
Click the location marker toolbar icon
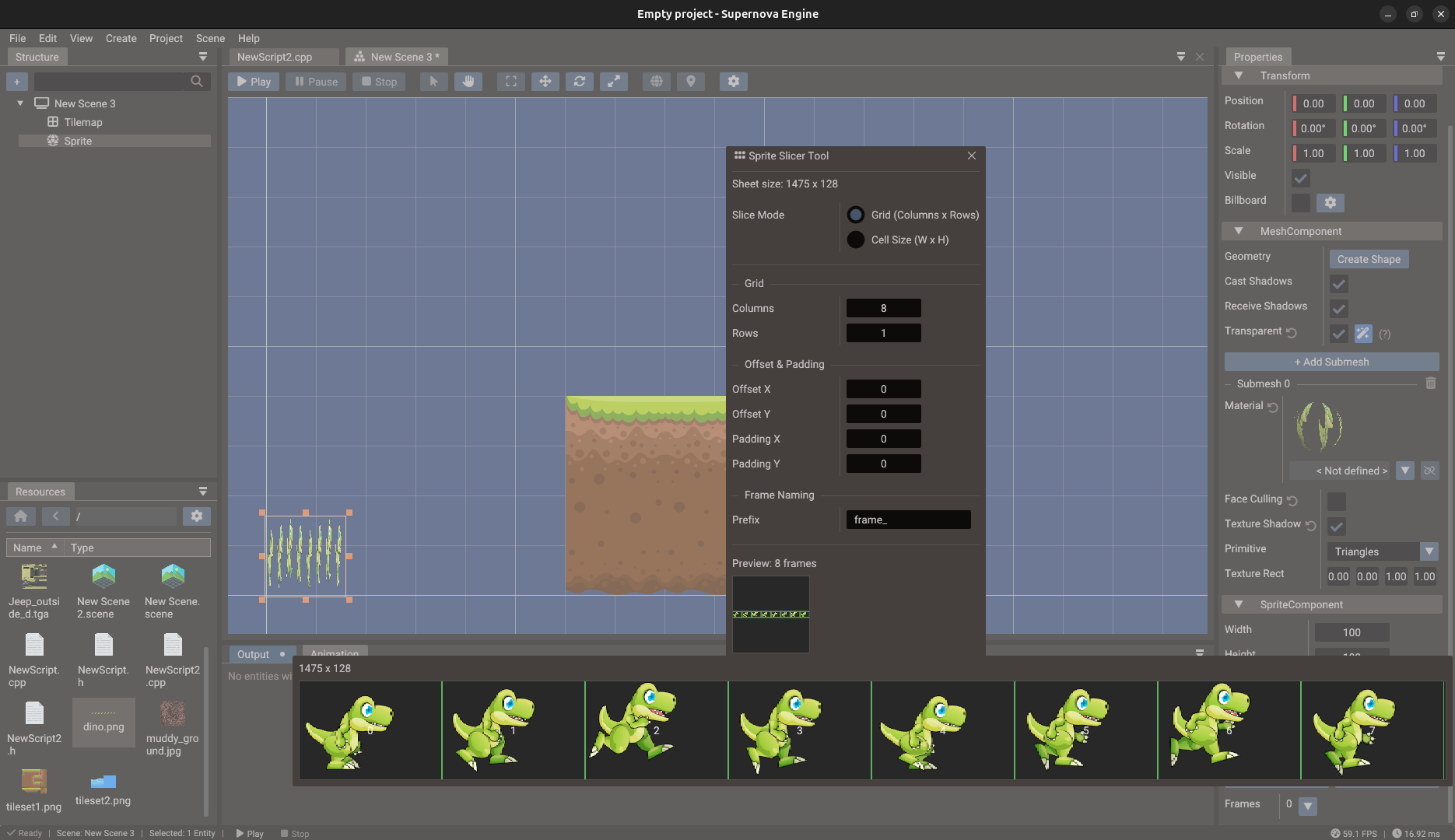point(690,81)
